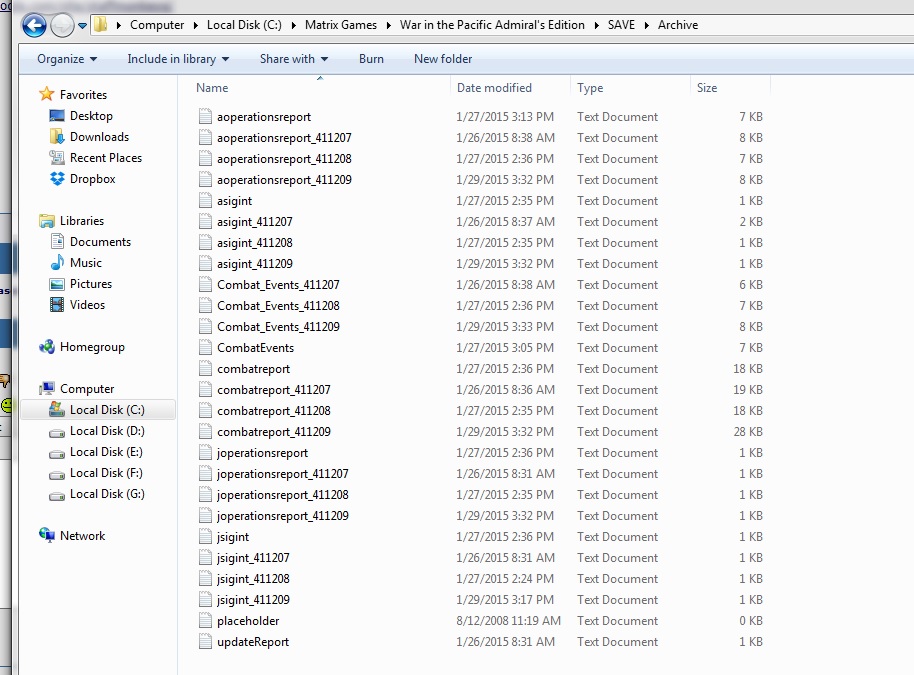Image resolution: width=914 pixels, height=675 pixels.
Task: Click the 8/12/2008 11:19 AM date cell
Action: pyautogui.click(x=508, y=620)
